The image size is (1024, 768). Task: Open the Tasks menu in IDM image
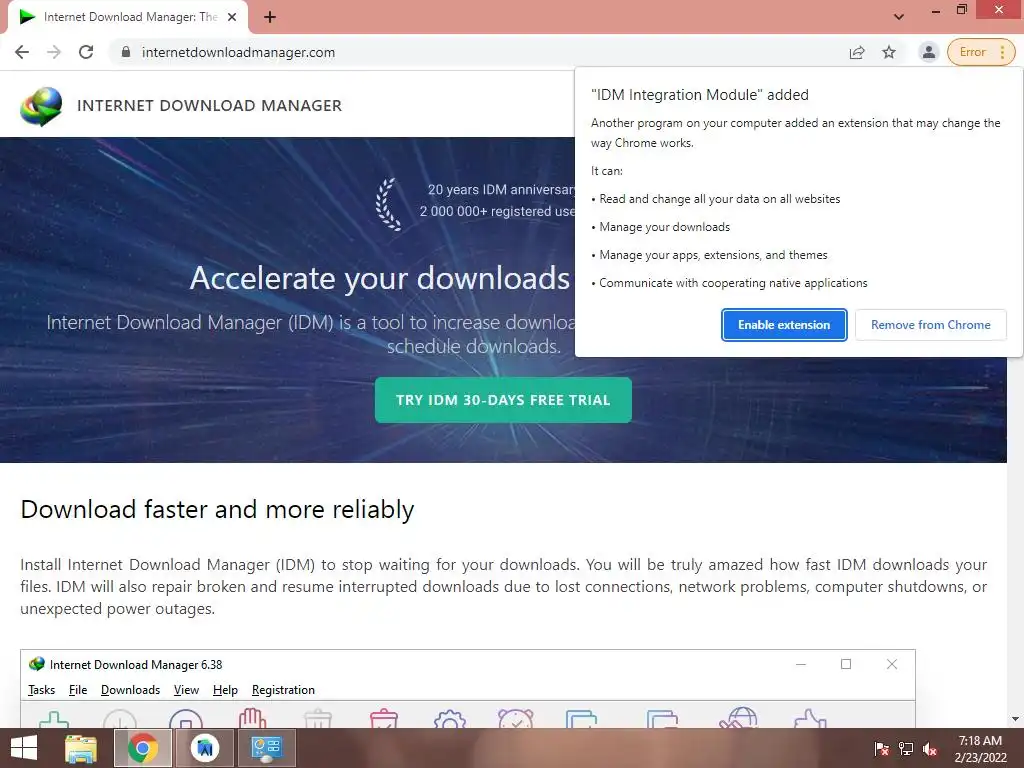pyautogui.click(x=41, y=690)
